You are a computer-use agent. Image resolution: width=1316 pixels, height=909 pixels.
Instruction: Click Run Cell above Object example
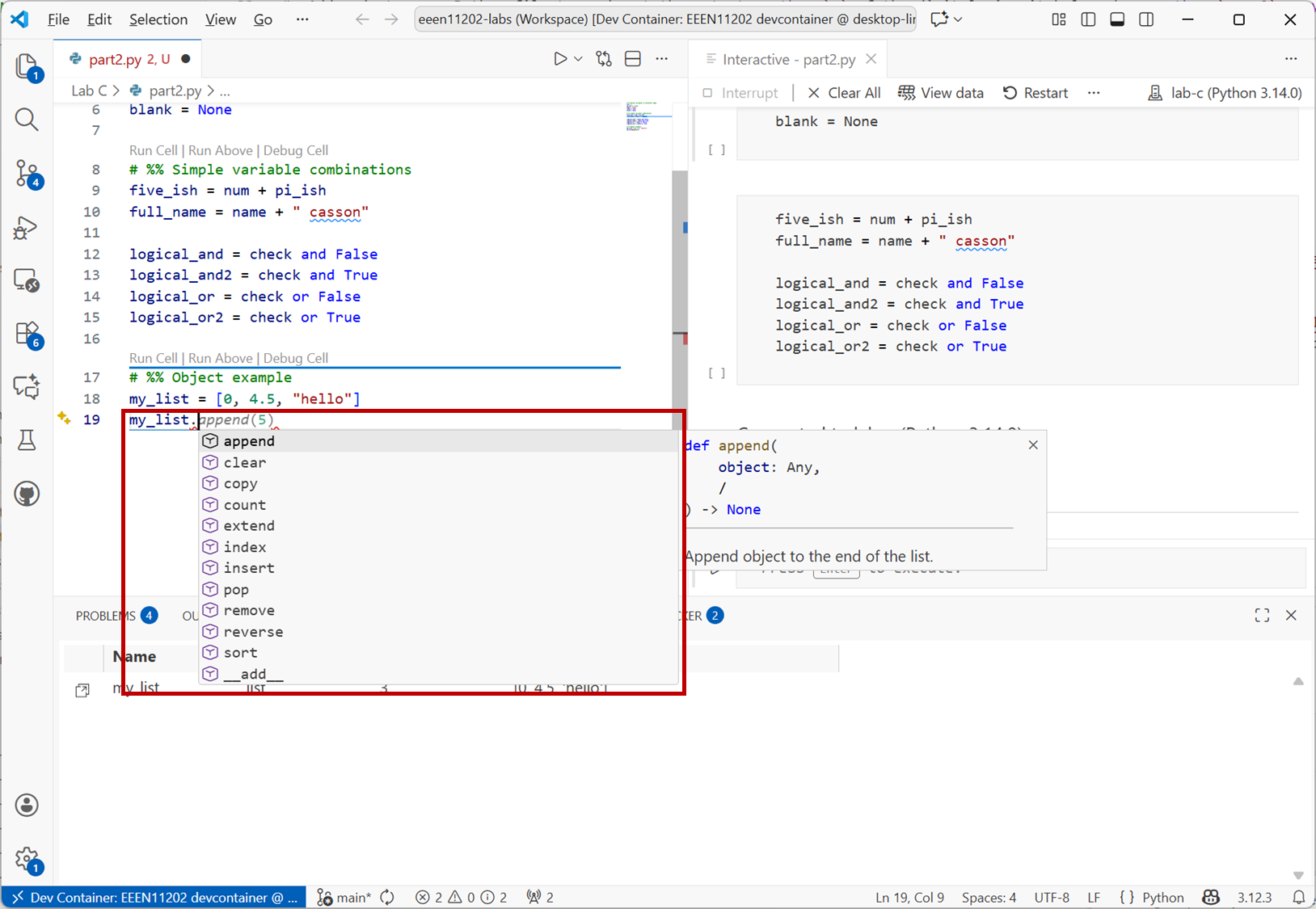(x=153, y=358)
